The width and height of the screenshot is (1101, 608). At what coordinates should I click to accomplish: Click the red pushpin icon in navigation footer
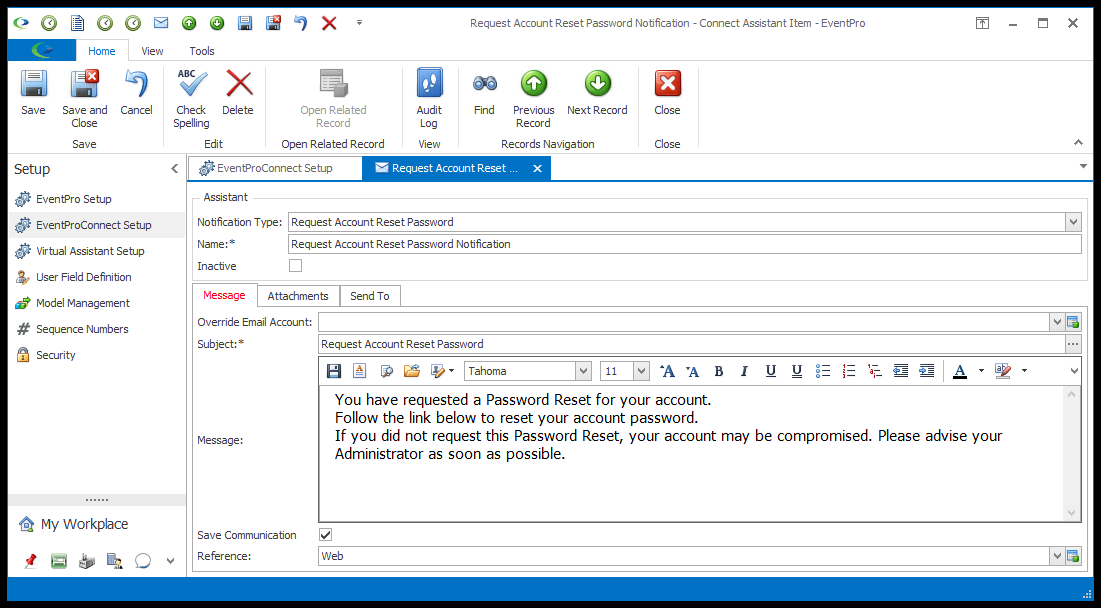(x=30, y=561)
